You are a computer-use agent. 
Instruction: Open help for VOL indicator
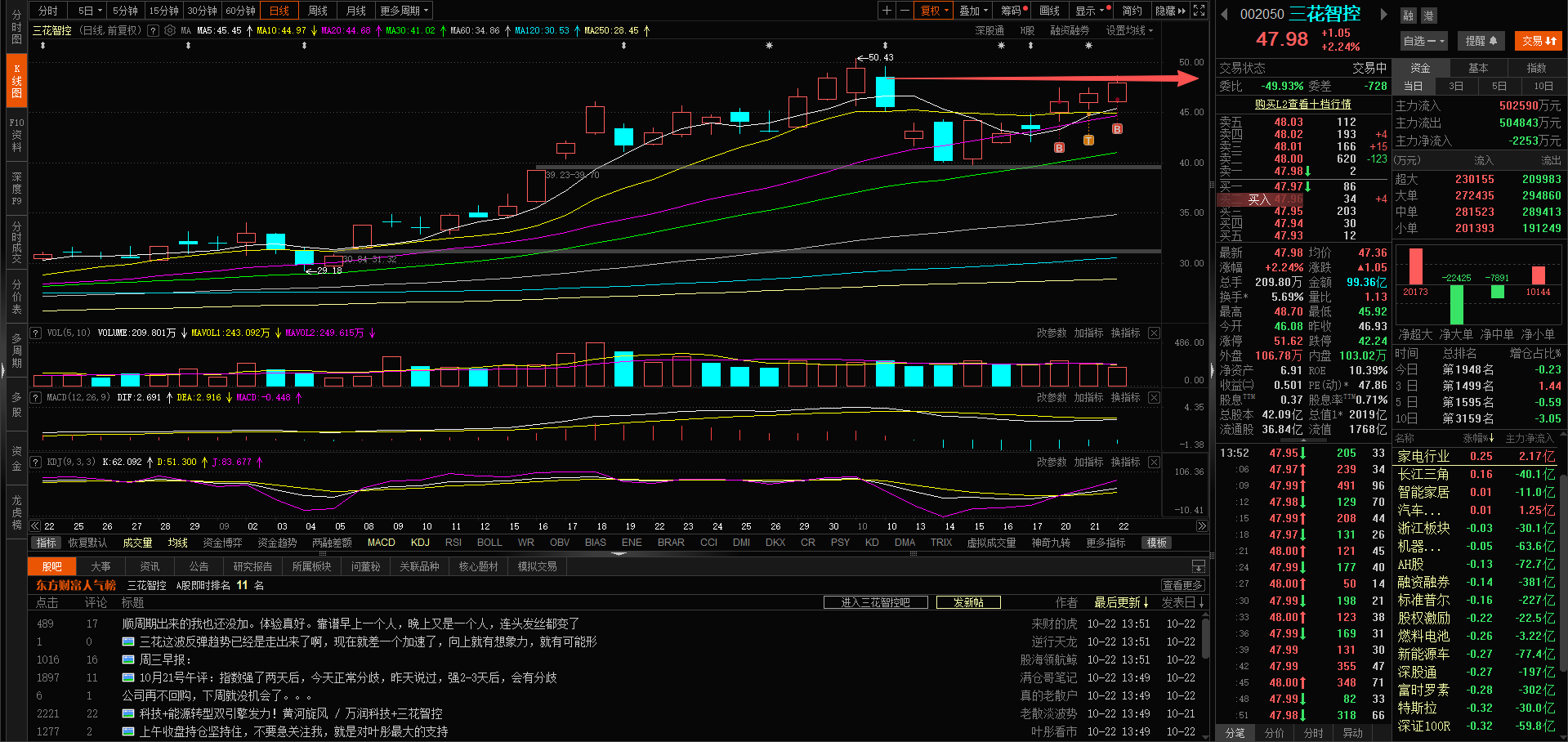coord(36,333)
